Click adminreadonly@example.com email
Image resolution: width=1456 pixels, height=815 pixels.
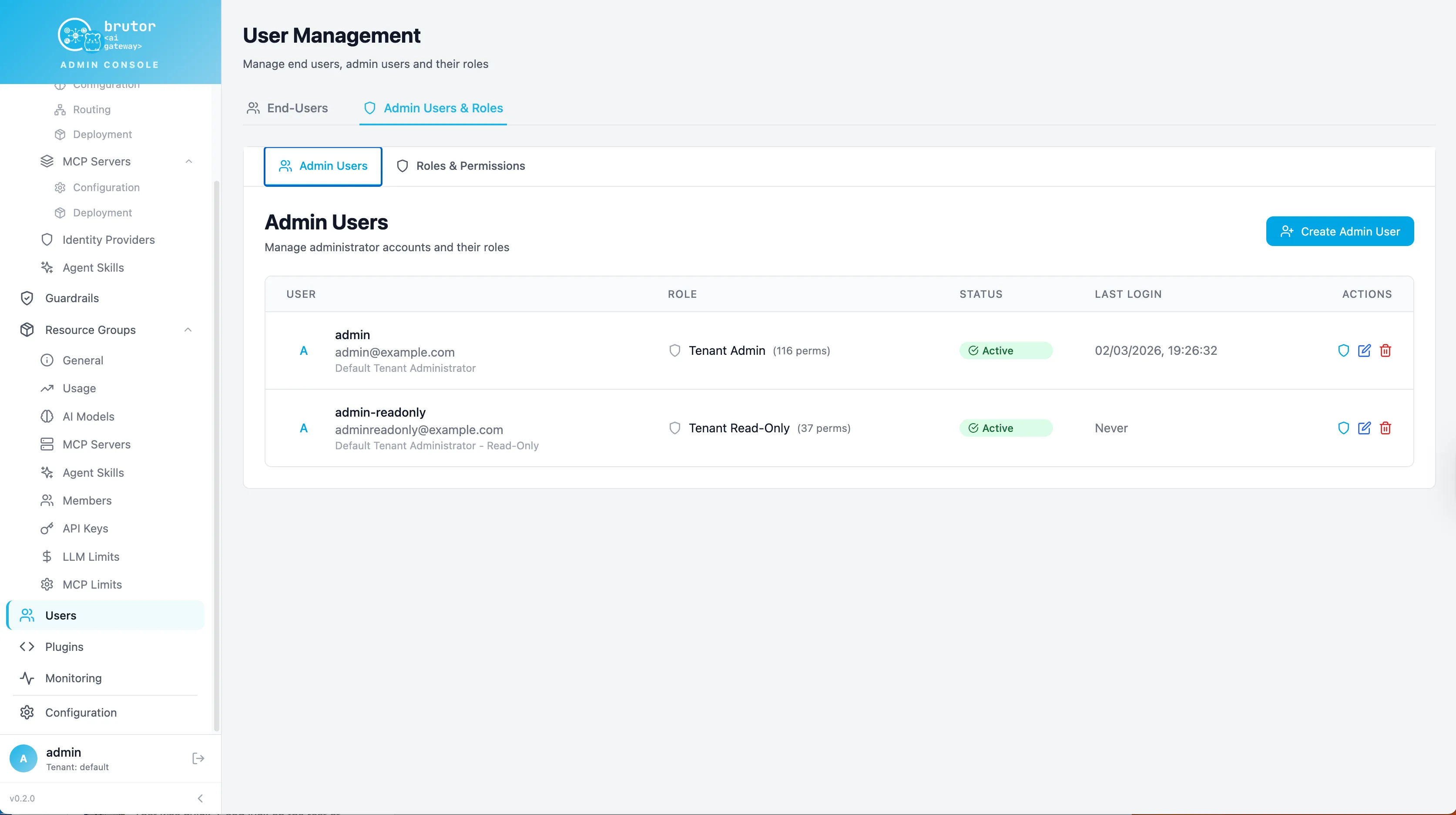point(419,430)
